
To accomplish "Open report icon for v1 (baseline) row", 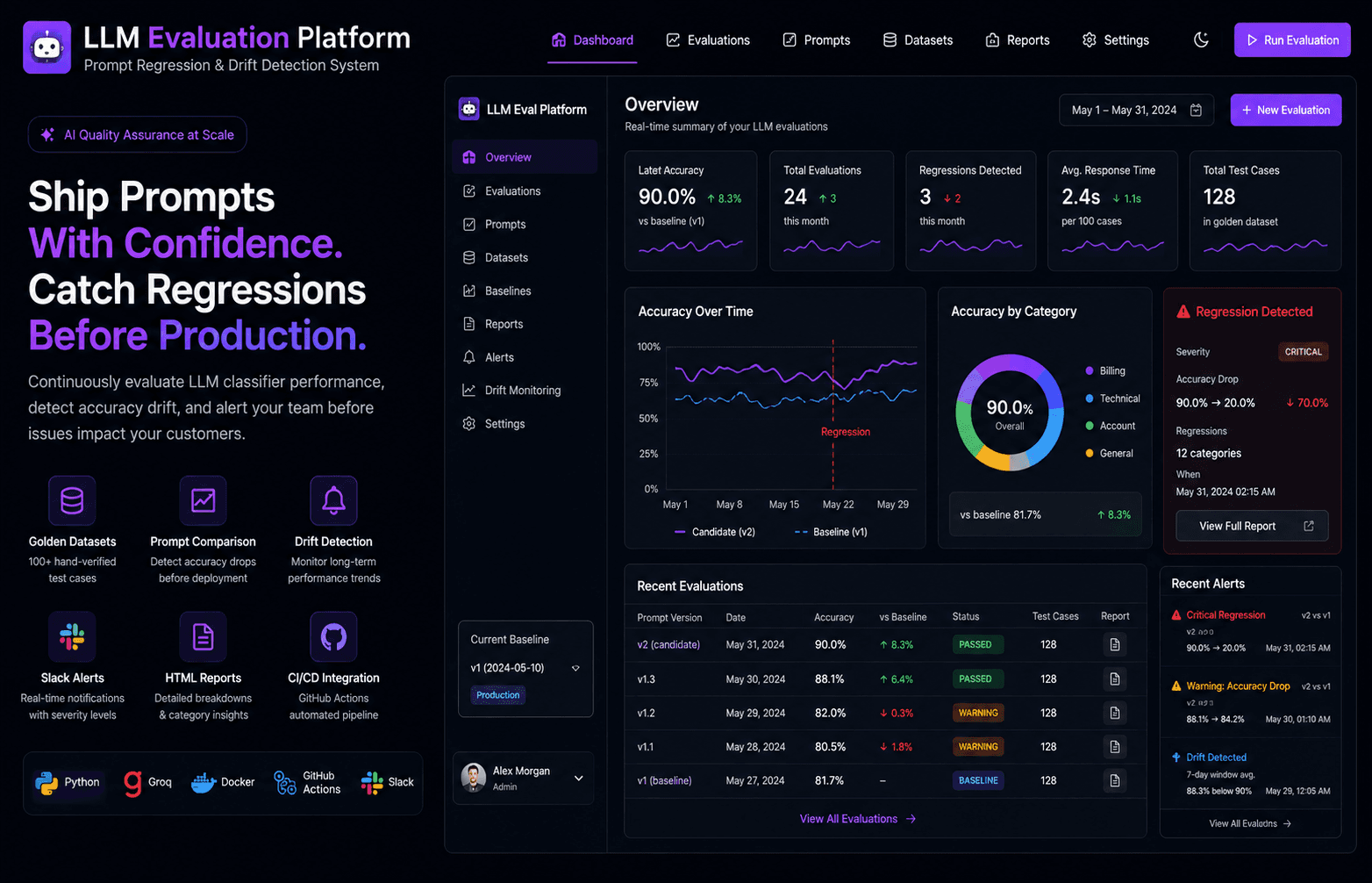I will 1115,780.
